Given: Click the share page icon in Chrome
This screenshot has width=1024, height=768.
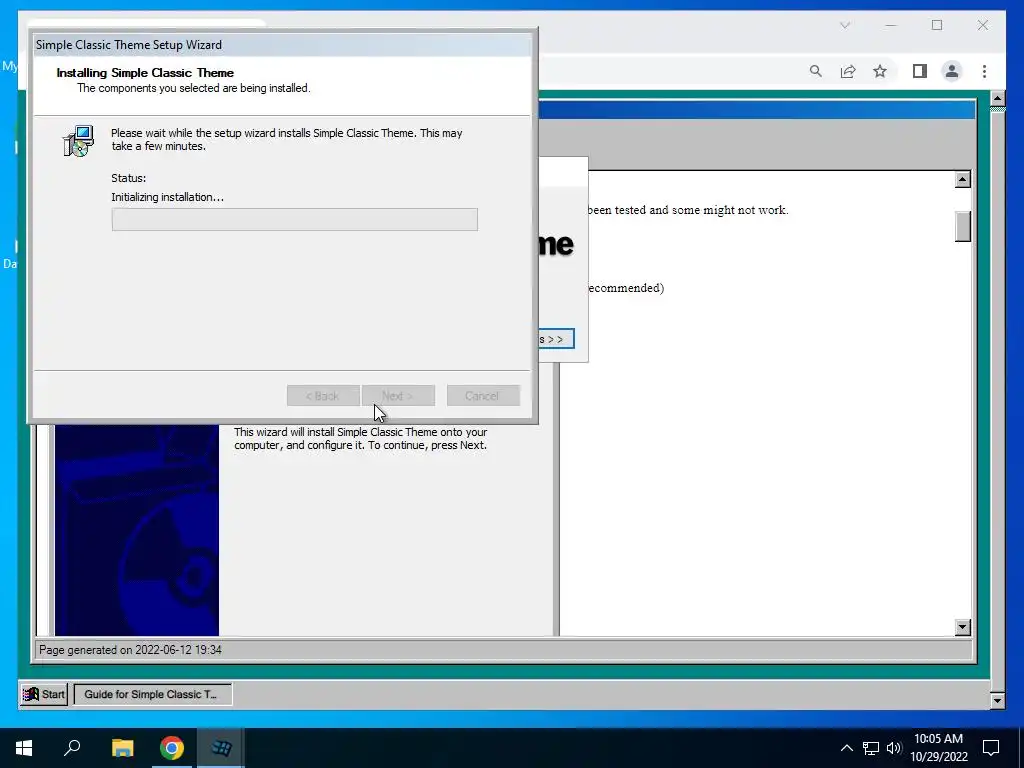Looking at the screenshot, I should coord(848,71).
